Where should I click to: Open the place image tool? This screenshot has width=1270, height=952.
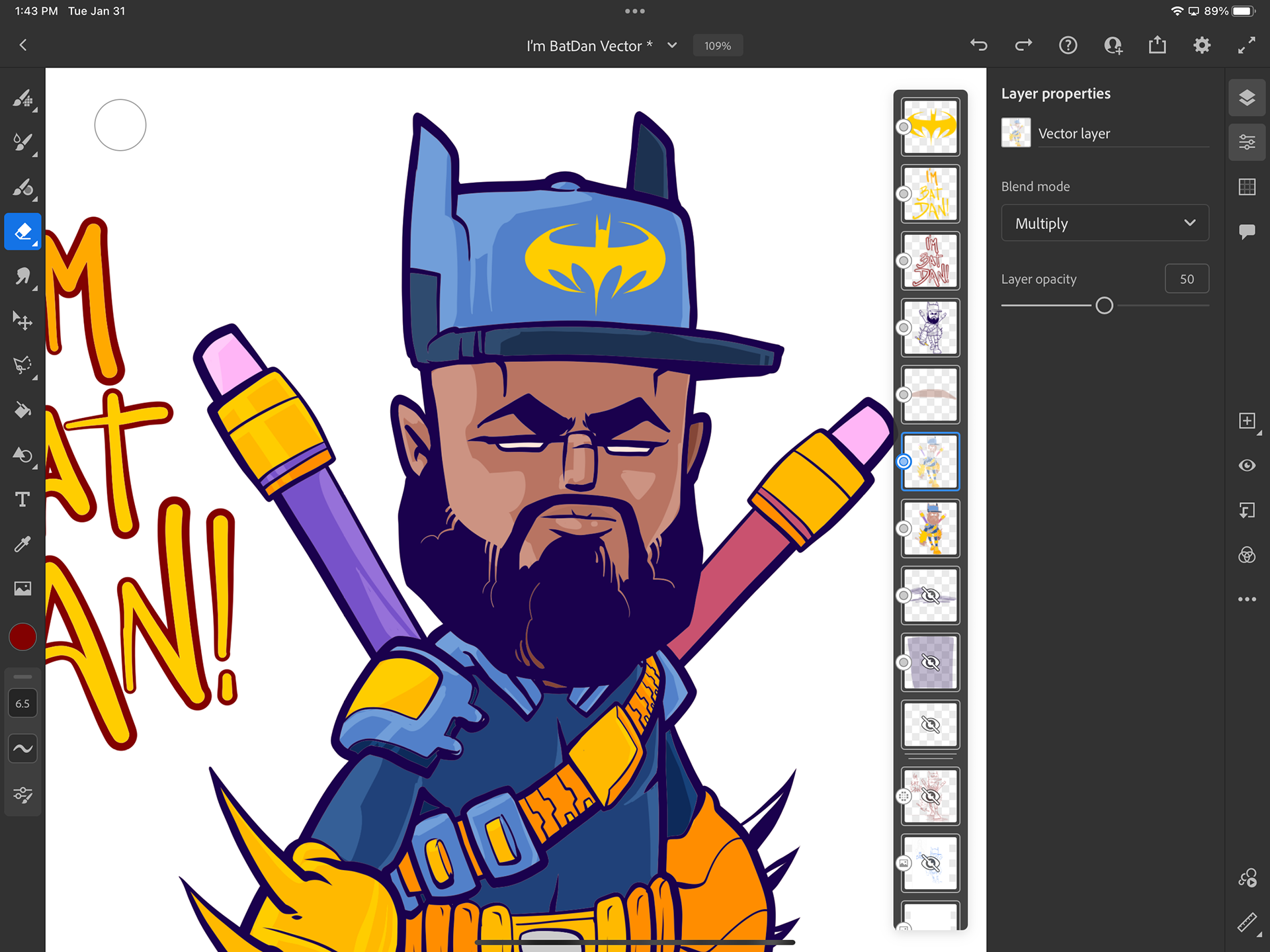pos(22,588)
